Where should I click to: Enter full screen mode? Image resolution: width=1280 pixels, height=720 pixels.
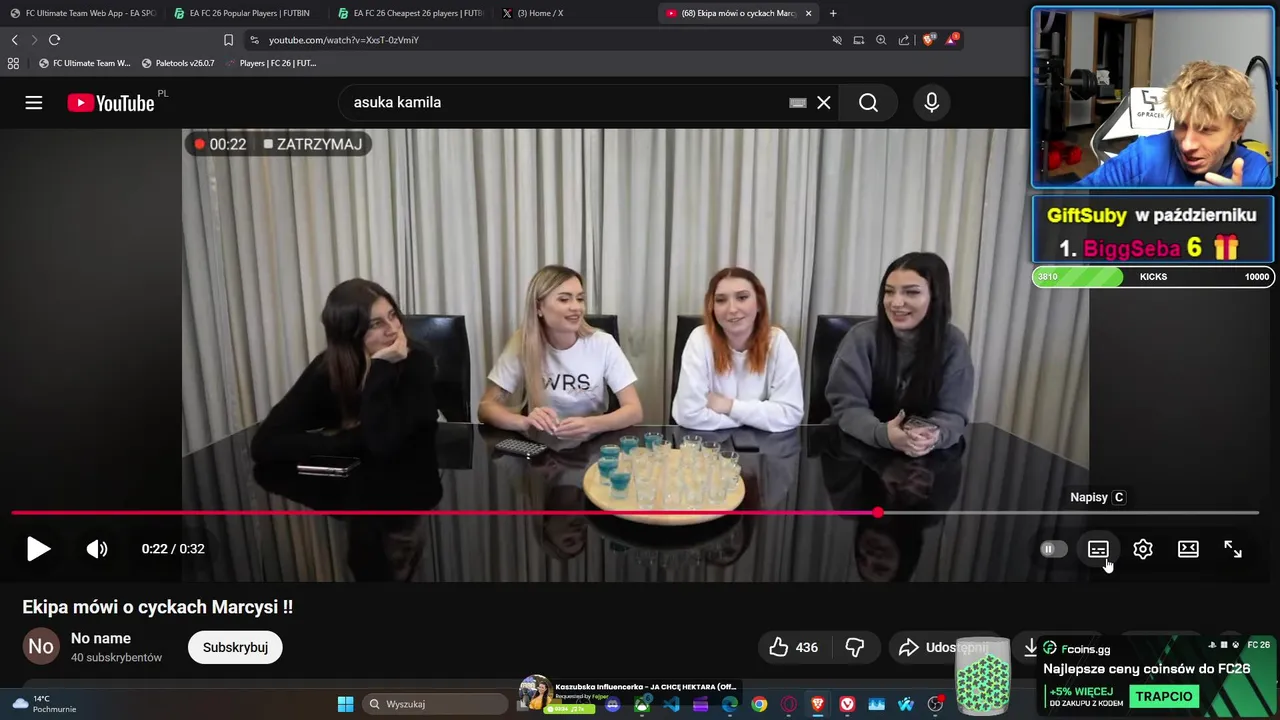point(1233,549)
